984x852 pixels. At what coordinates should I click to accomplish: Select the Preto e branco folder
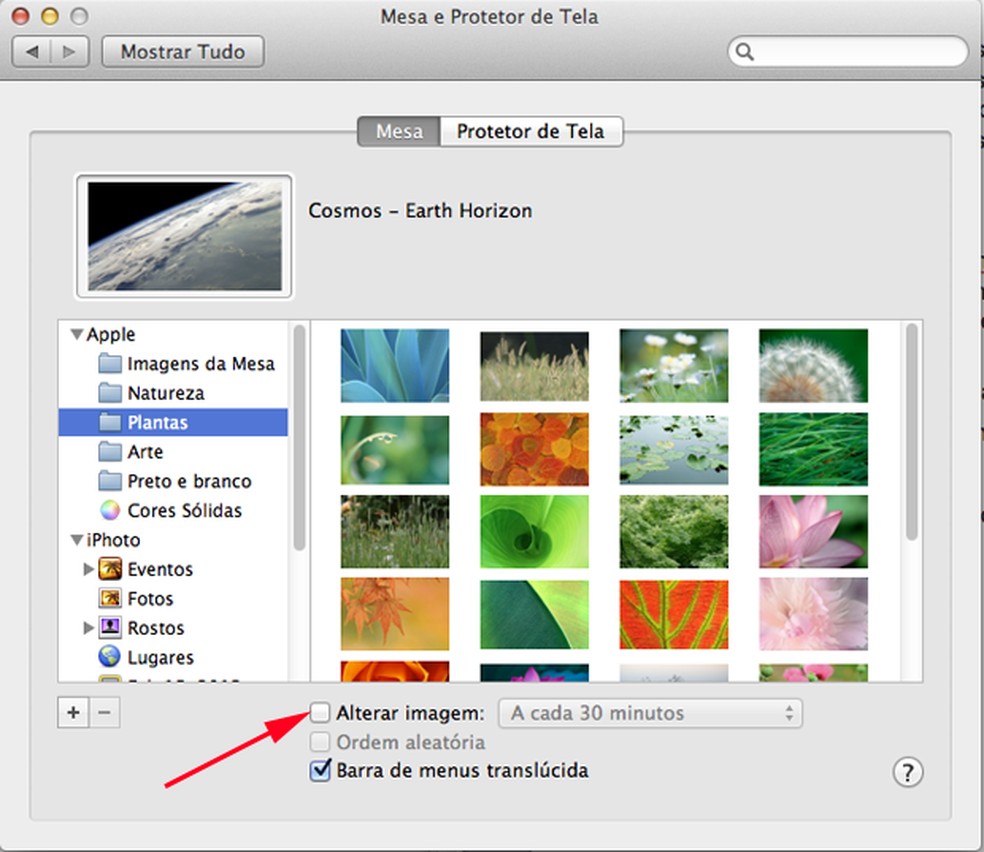tap(173, 481)
